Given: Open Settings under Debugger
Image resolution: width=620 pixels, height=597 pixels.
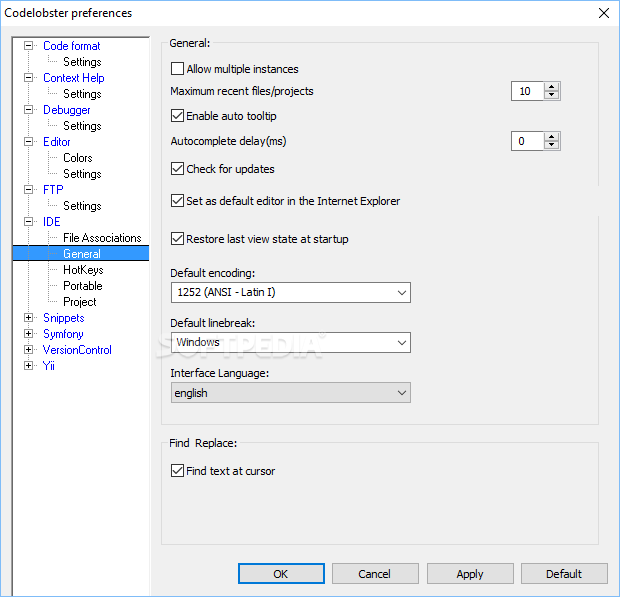Looking at the screenshot, I should click(x=82, y=126).
